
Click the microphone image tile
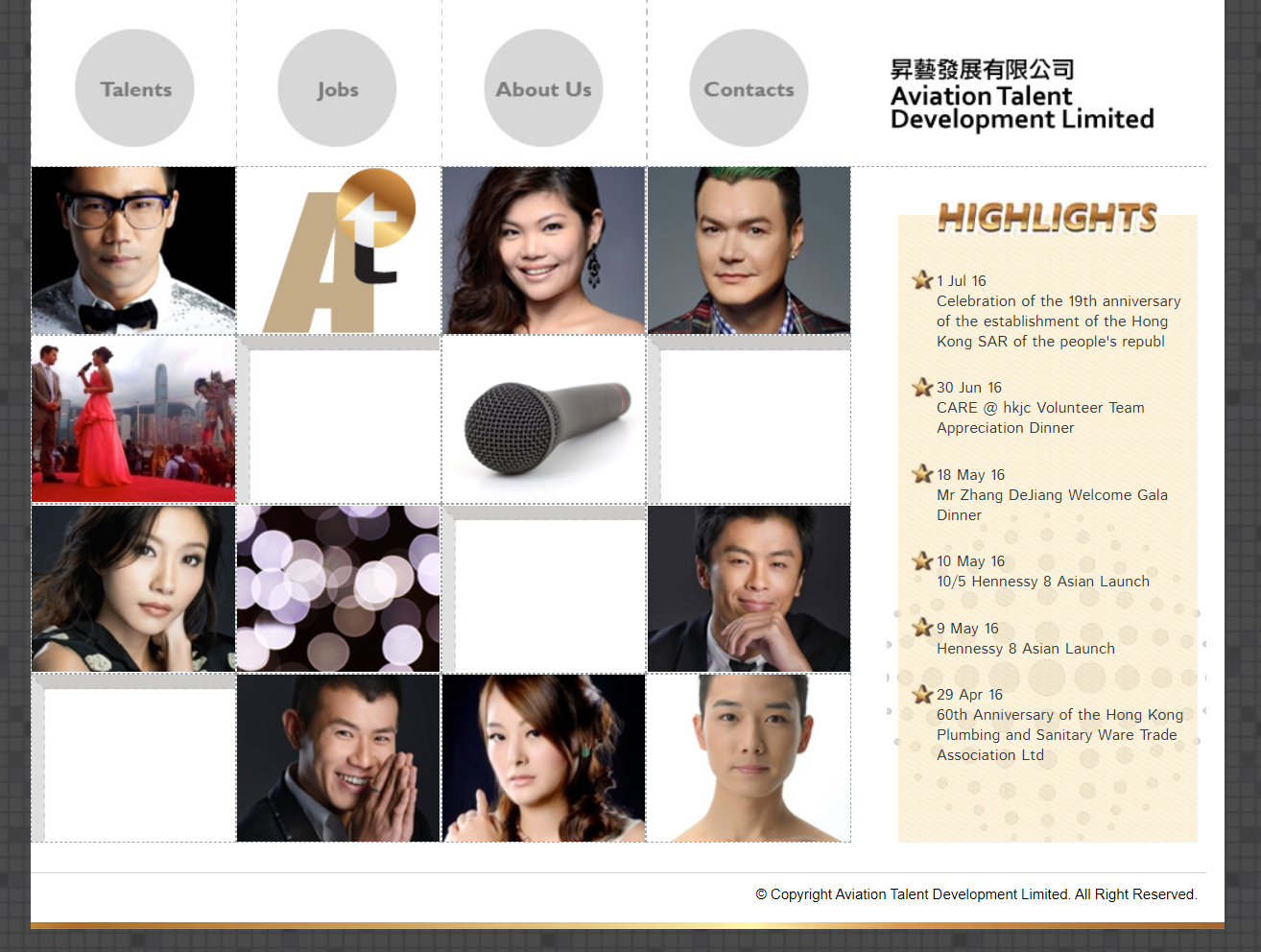click(x=544, y=419)
